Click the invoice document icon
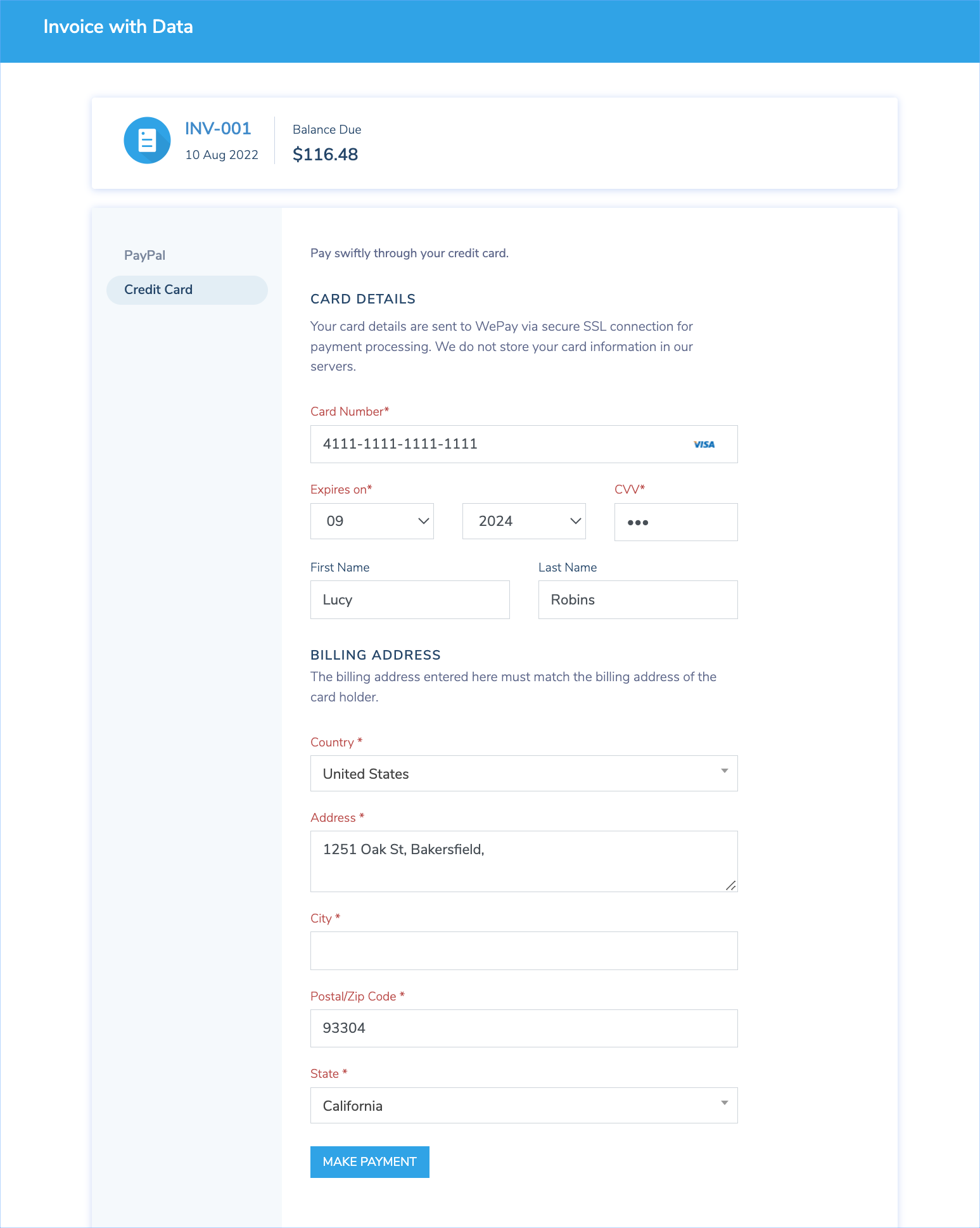980x1228 pixels. [x=147, y=140]
